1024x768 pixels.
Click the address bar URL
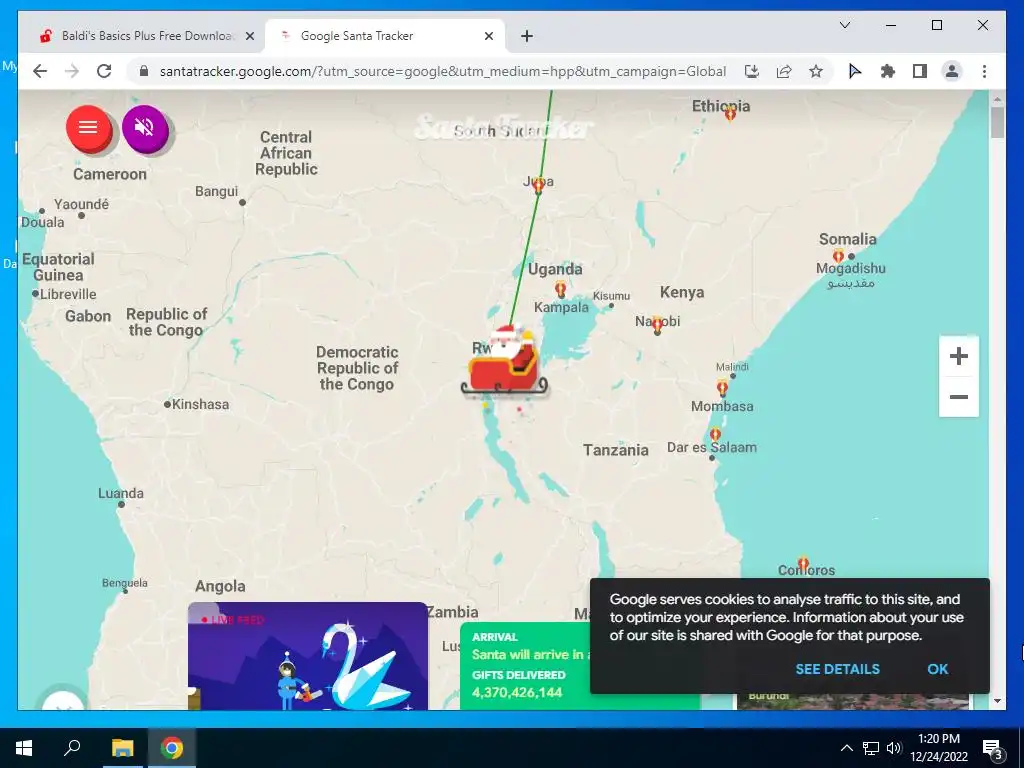coord(443,71)
